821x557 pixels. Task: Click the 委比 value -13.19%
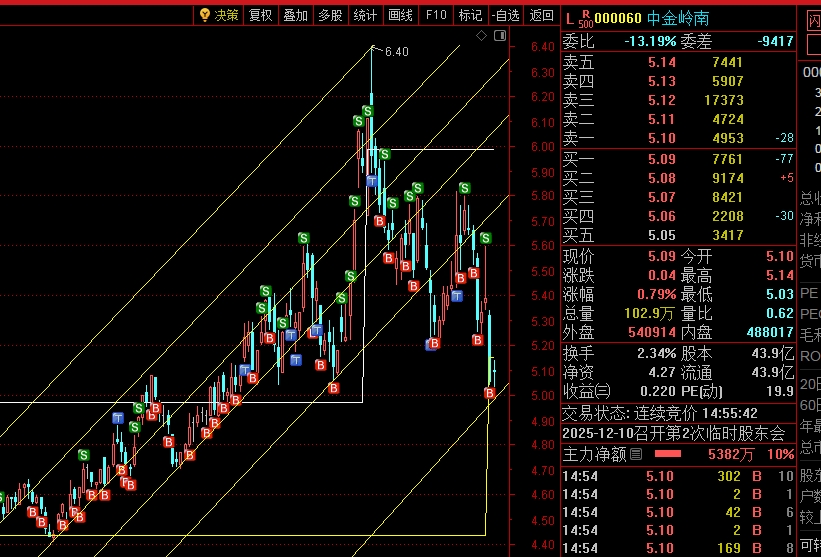(650, 41)
